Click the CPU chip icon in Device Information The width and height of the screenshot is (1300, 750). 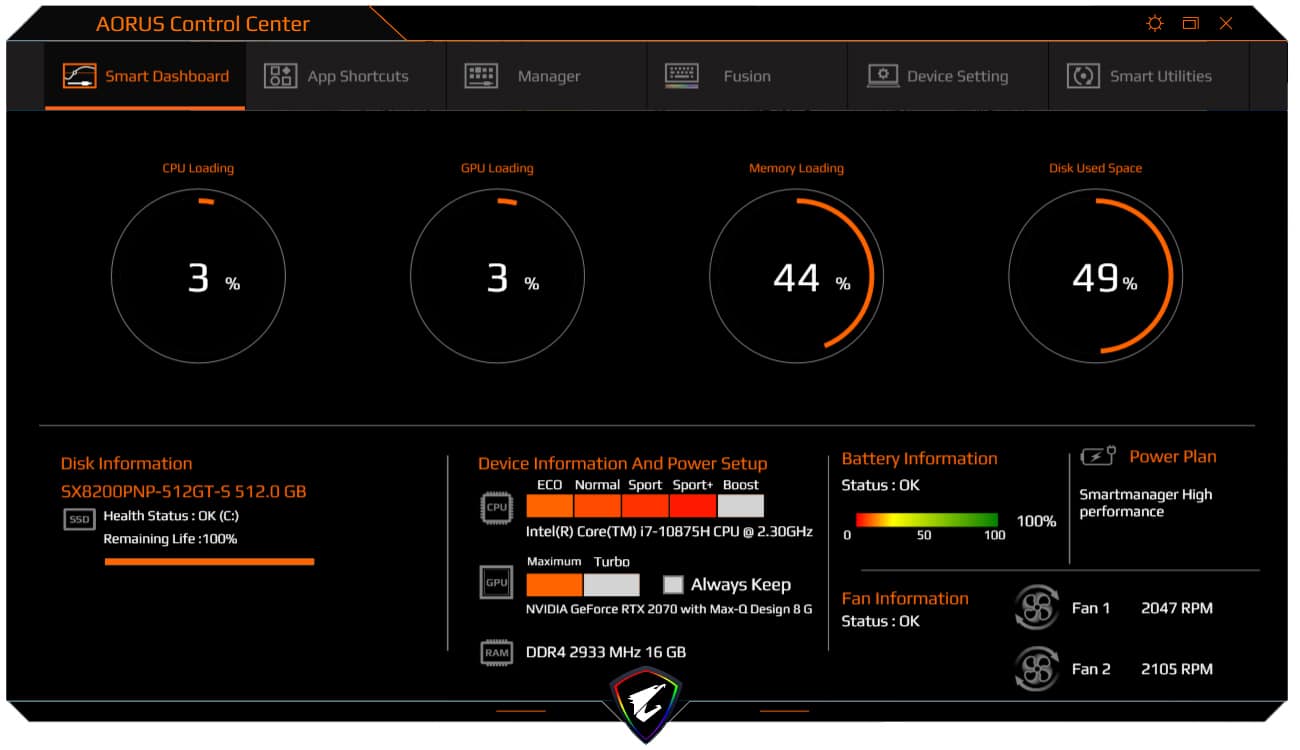point(497,507)
